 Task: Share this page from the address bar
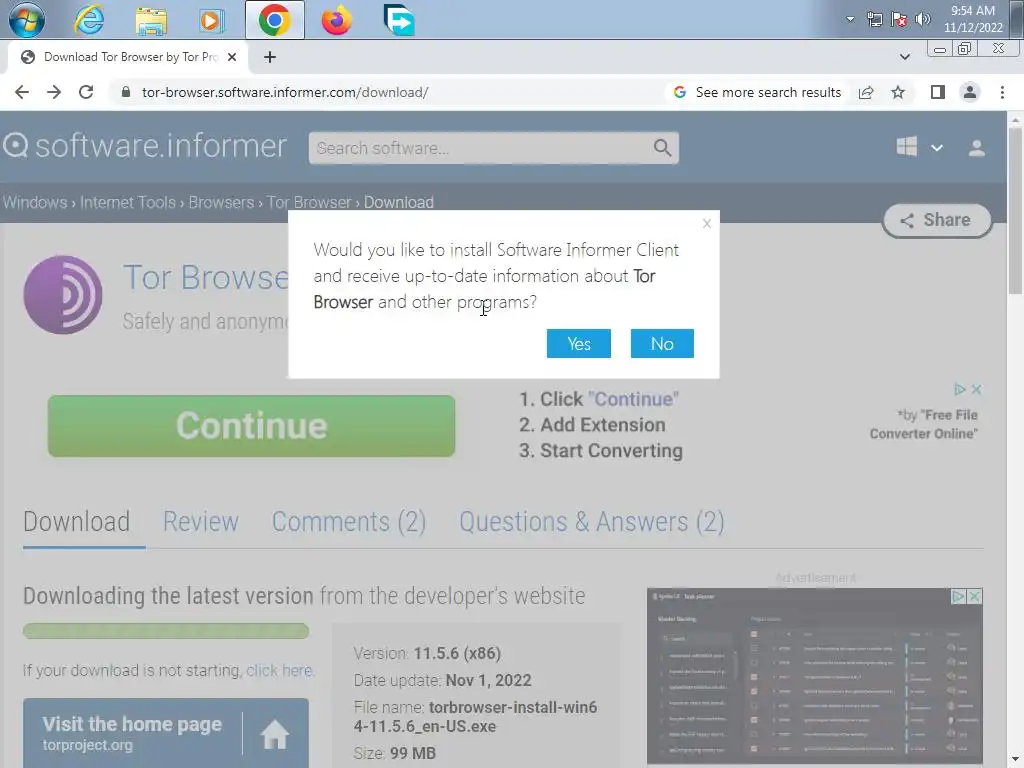(866, 92)
